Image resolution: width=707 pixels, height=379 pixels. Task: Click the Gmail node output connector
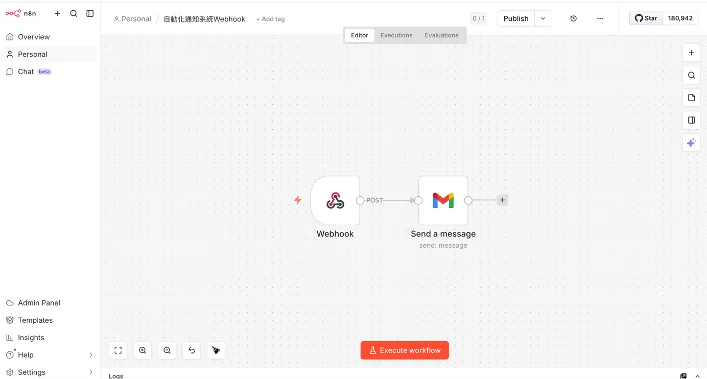(x=468, y=201)
